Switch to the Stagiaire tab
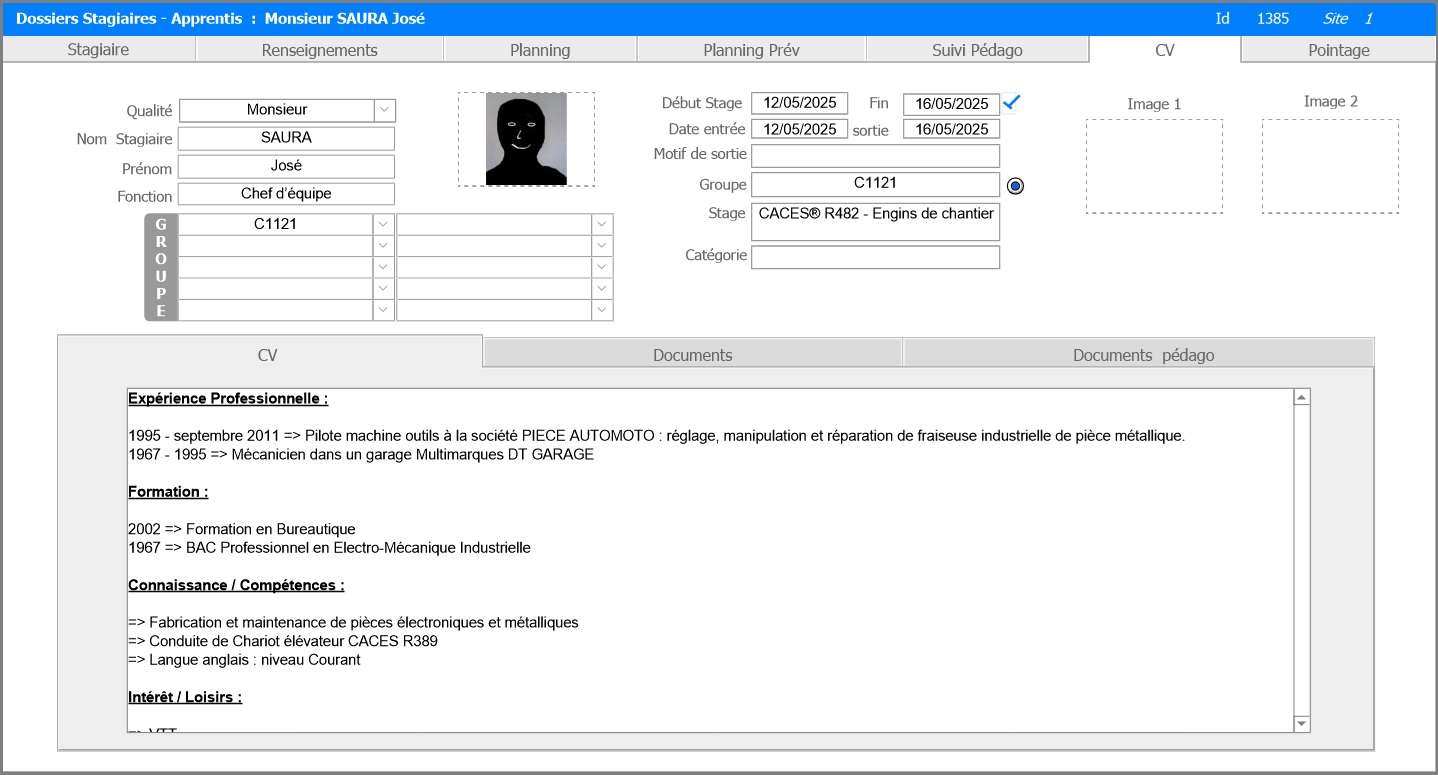This screenshot has width=1438, height=775. pos(98,50)
